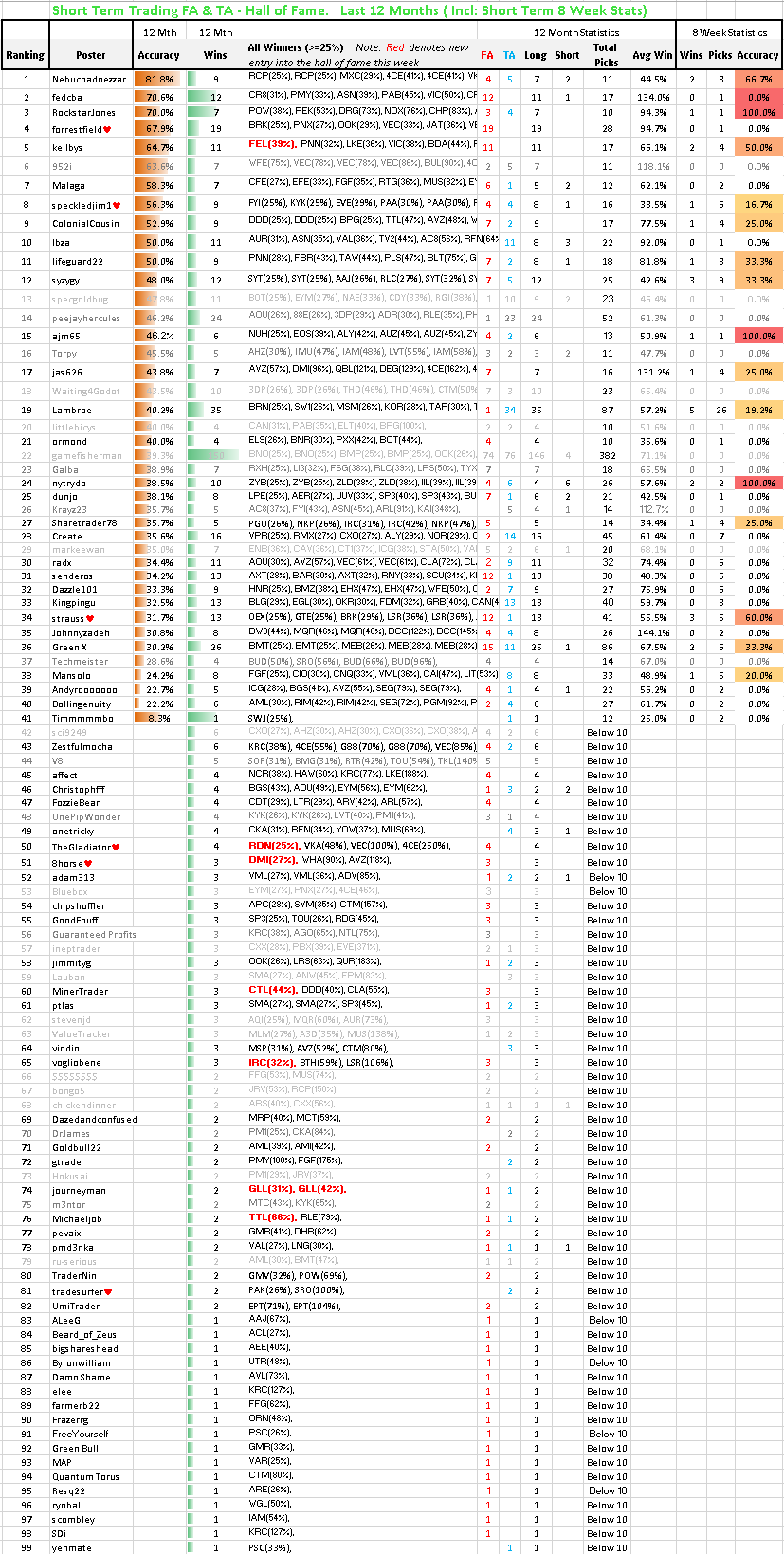Select the 12 Month Statistics header
This screenshot has height=1554, width=784.
click(576, 32)
